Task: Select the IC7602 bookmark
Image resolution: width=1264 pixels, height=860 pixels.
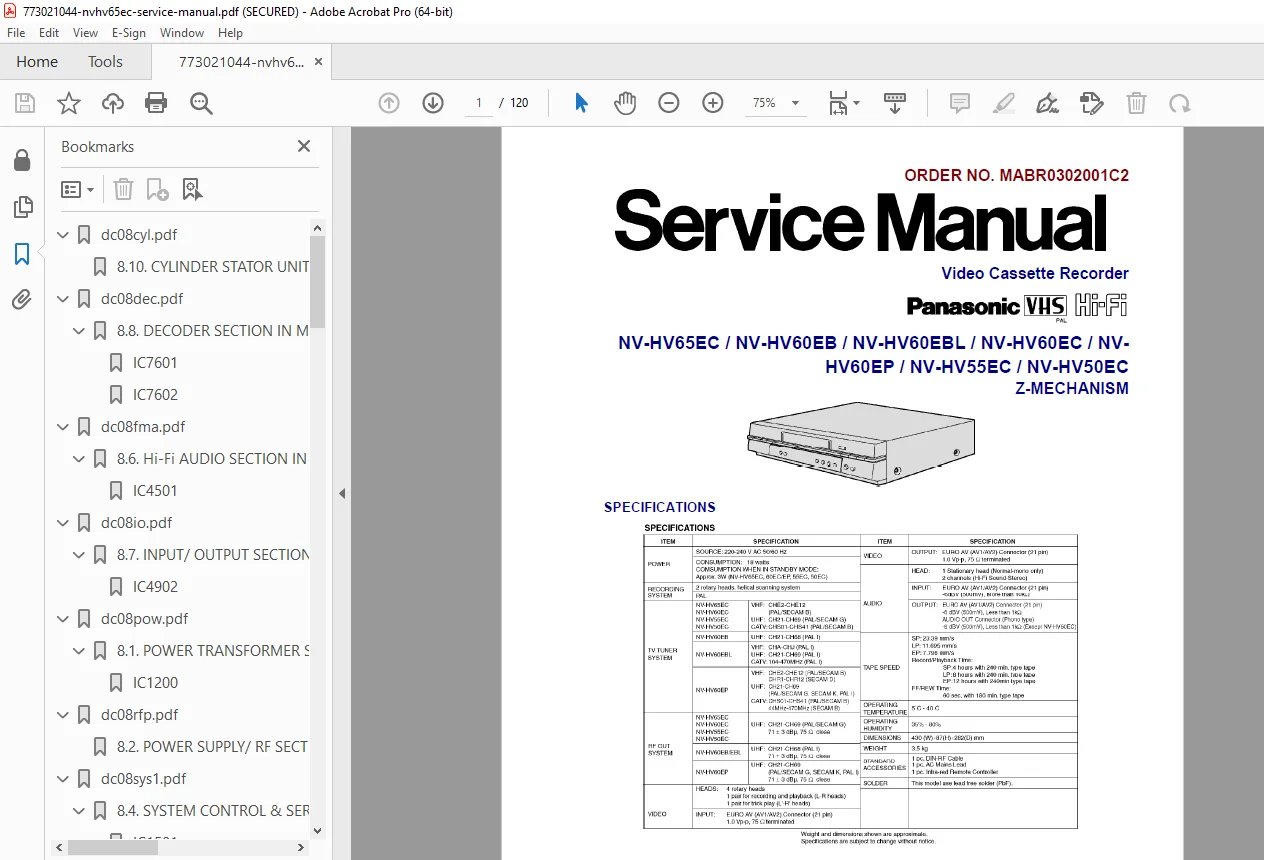Action: [x=155, y=395]
